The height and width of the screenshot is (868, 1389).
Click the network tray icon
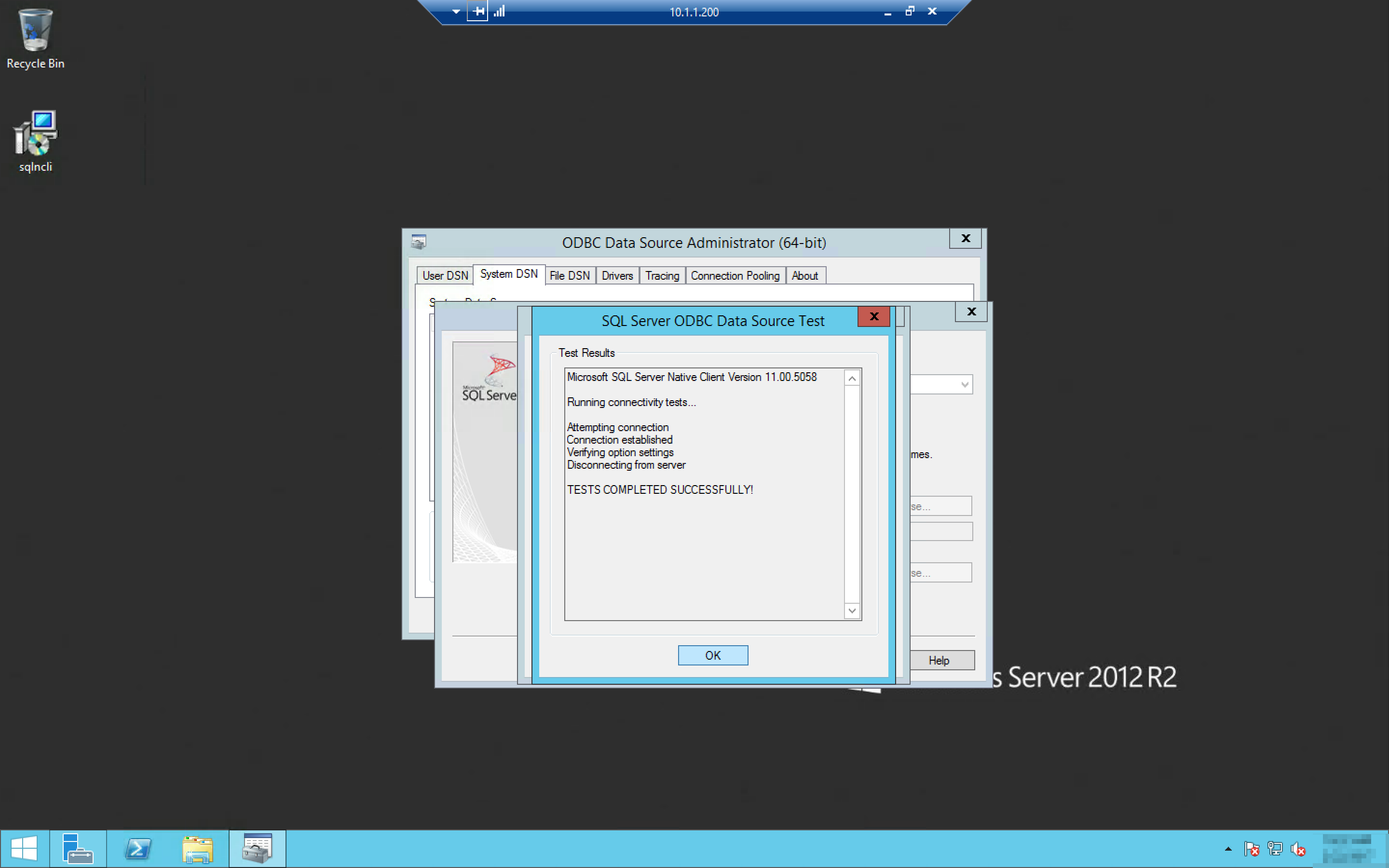1275,849
